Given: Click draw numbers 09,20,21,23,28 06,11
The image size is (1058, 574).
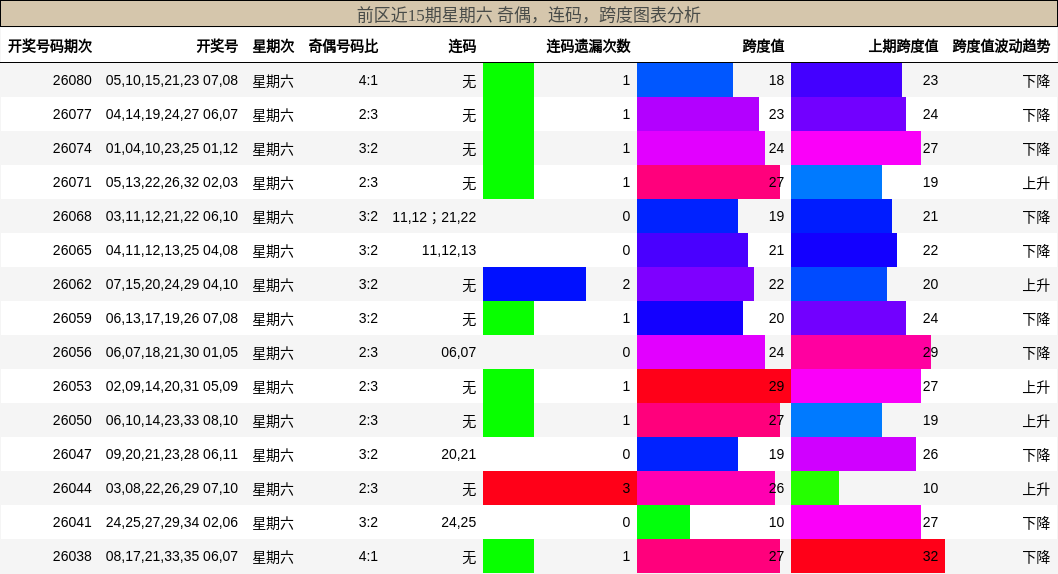Looking at the screenshot, I should pyautogui.click(x=172, y=454).
